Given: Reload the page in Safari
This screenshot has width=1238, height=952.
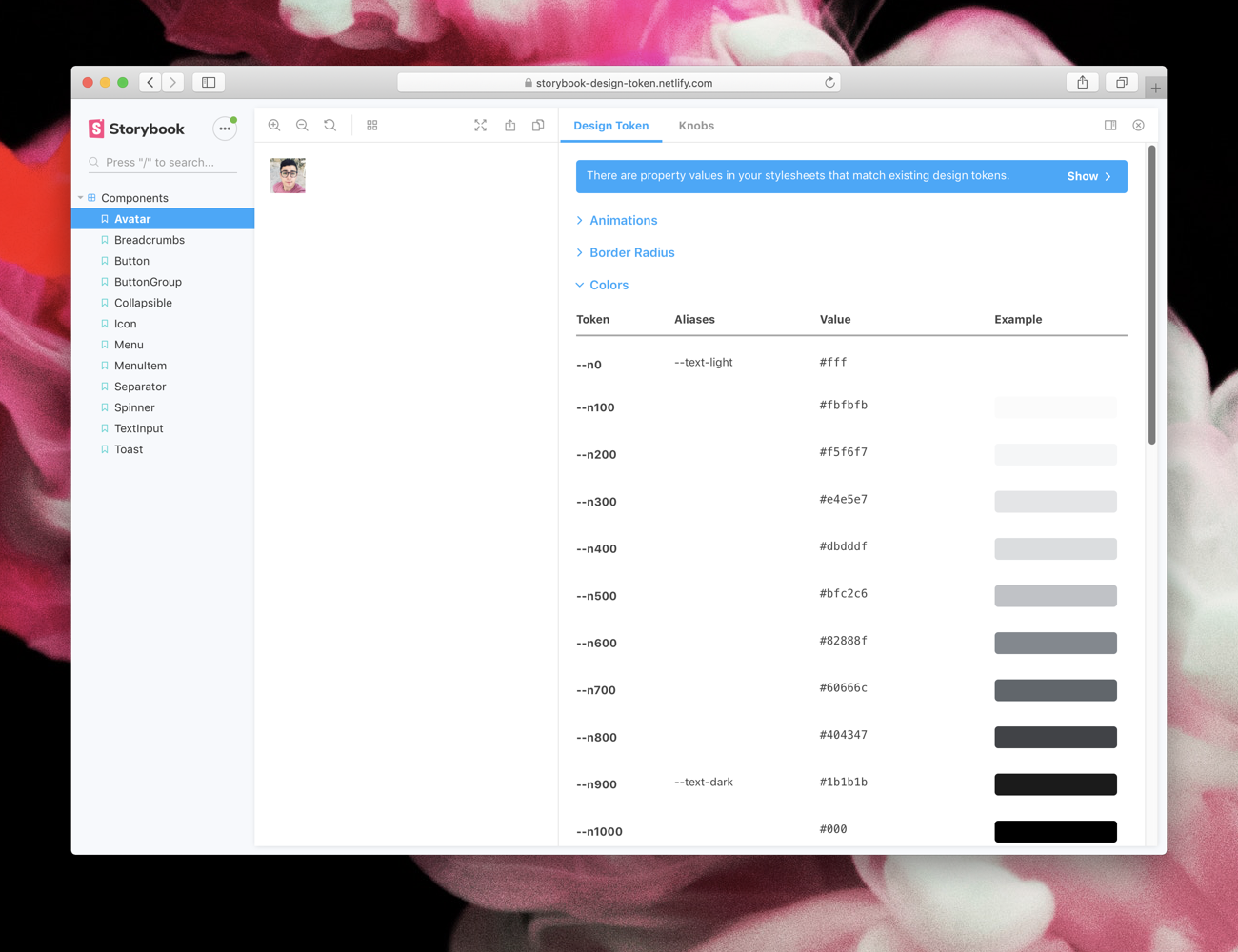Looking at the screenshot, I should (x=829, y=83).
